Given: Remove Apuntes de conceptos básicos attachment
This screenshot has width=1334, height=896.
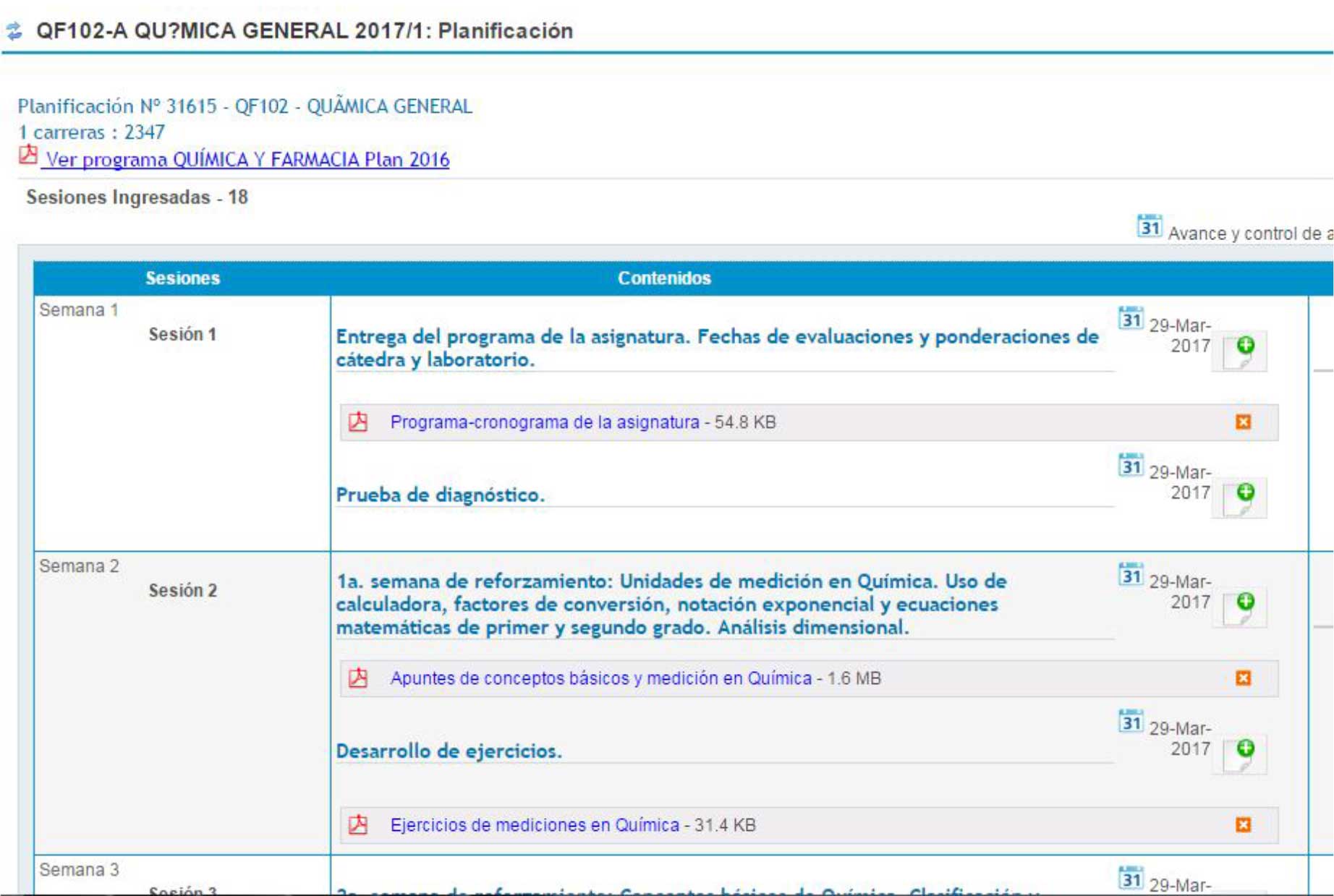Looking at the screenshot, I should 1242,678.
